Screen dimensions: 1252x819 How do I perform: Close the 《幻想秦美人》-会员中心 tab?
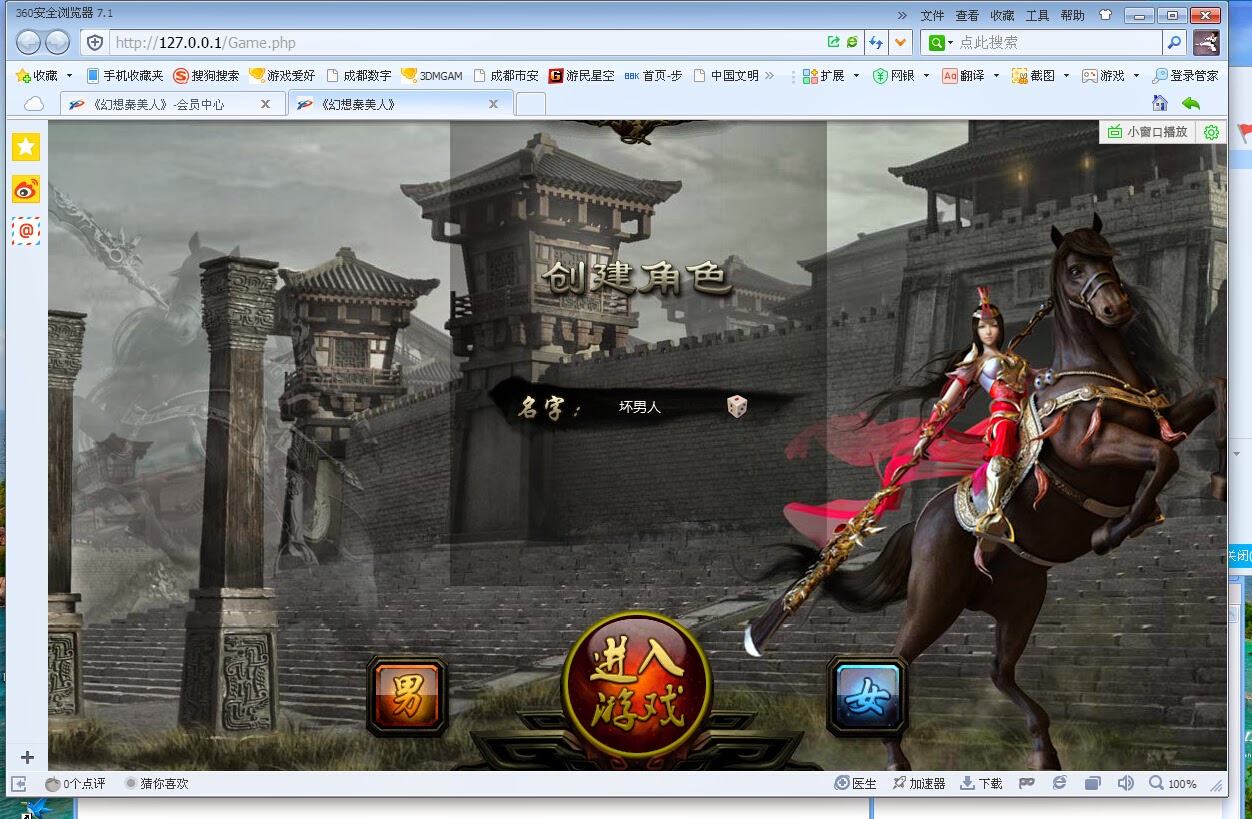point(265,104)
